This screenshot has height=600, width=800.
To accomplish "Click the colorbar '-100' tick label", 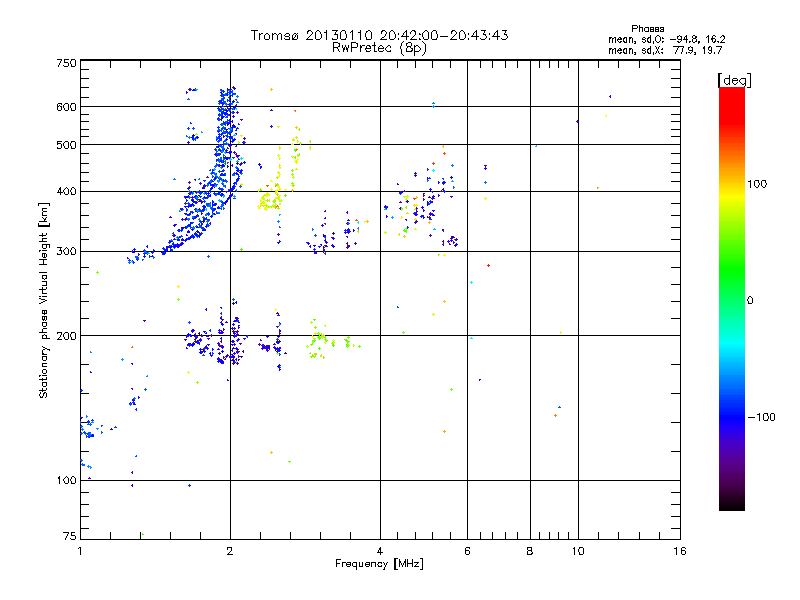I will coord(761,417).
